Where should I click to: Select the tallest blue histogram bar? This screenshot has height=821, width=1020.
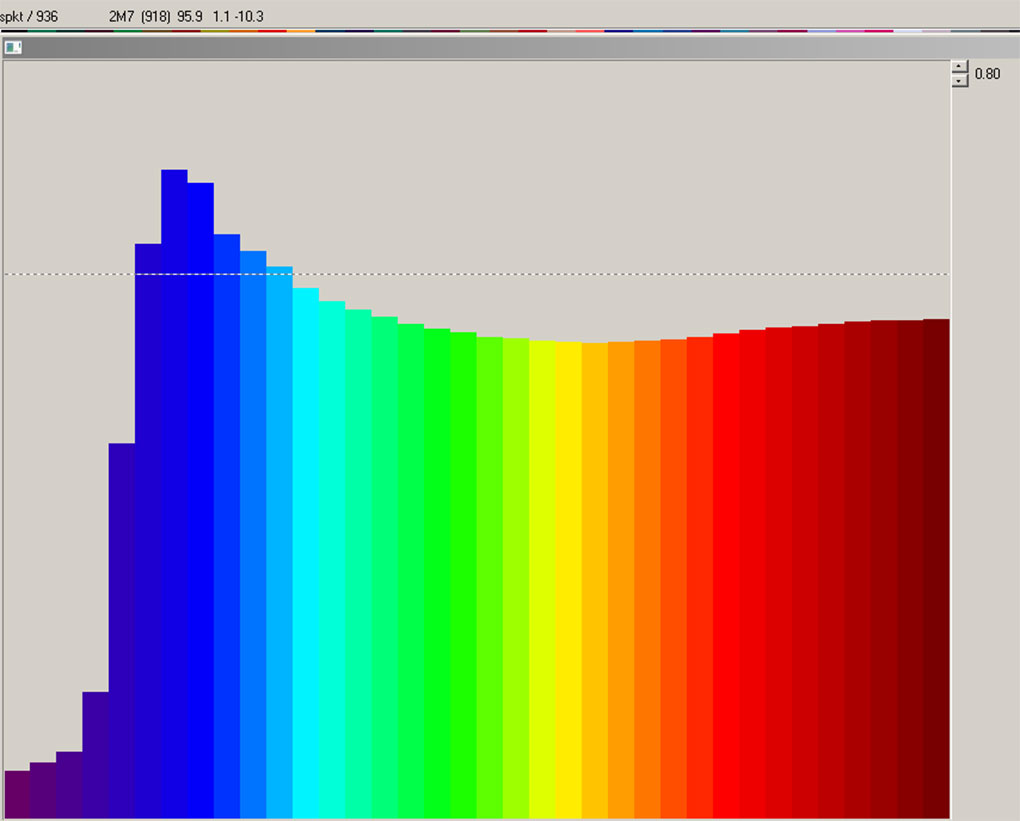(174, 494)
